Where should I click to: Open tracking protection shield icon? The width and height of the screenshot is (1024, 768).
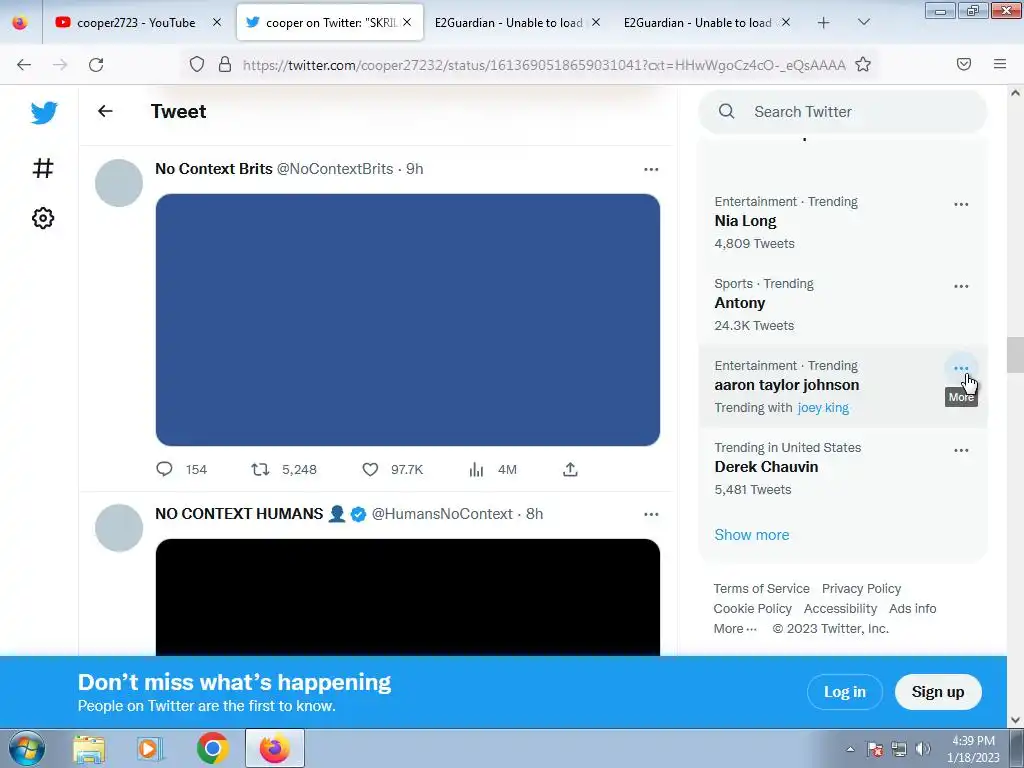pyautogui.click(x=197, y=64)
